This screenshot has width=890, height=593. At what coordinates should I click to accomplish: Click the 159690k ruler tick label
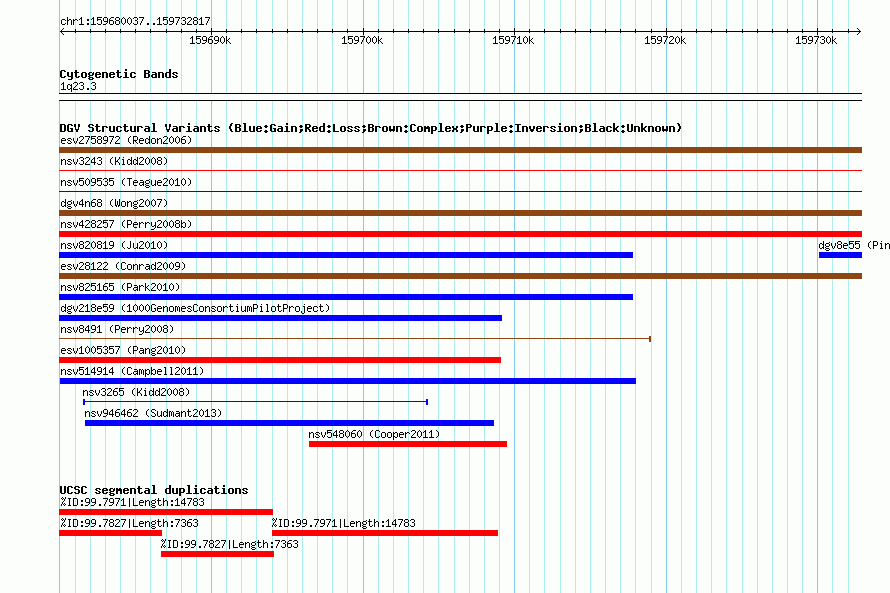coord(210,41)
